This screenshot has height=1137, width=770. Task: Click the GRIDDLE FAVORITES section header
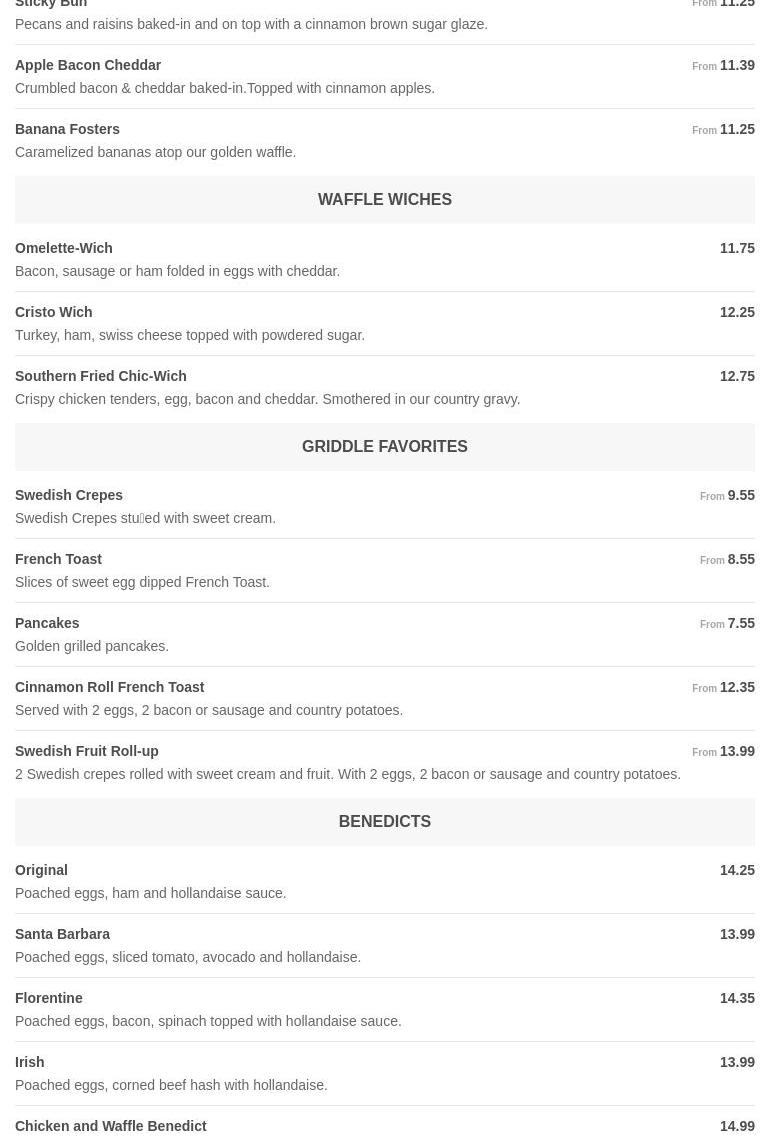click(x=384, y=447)
